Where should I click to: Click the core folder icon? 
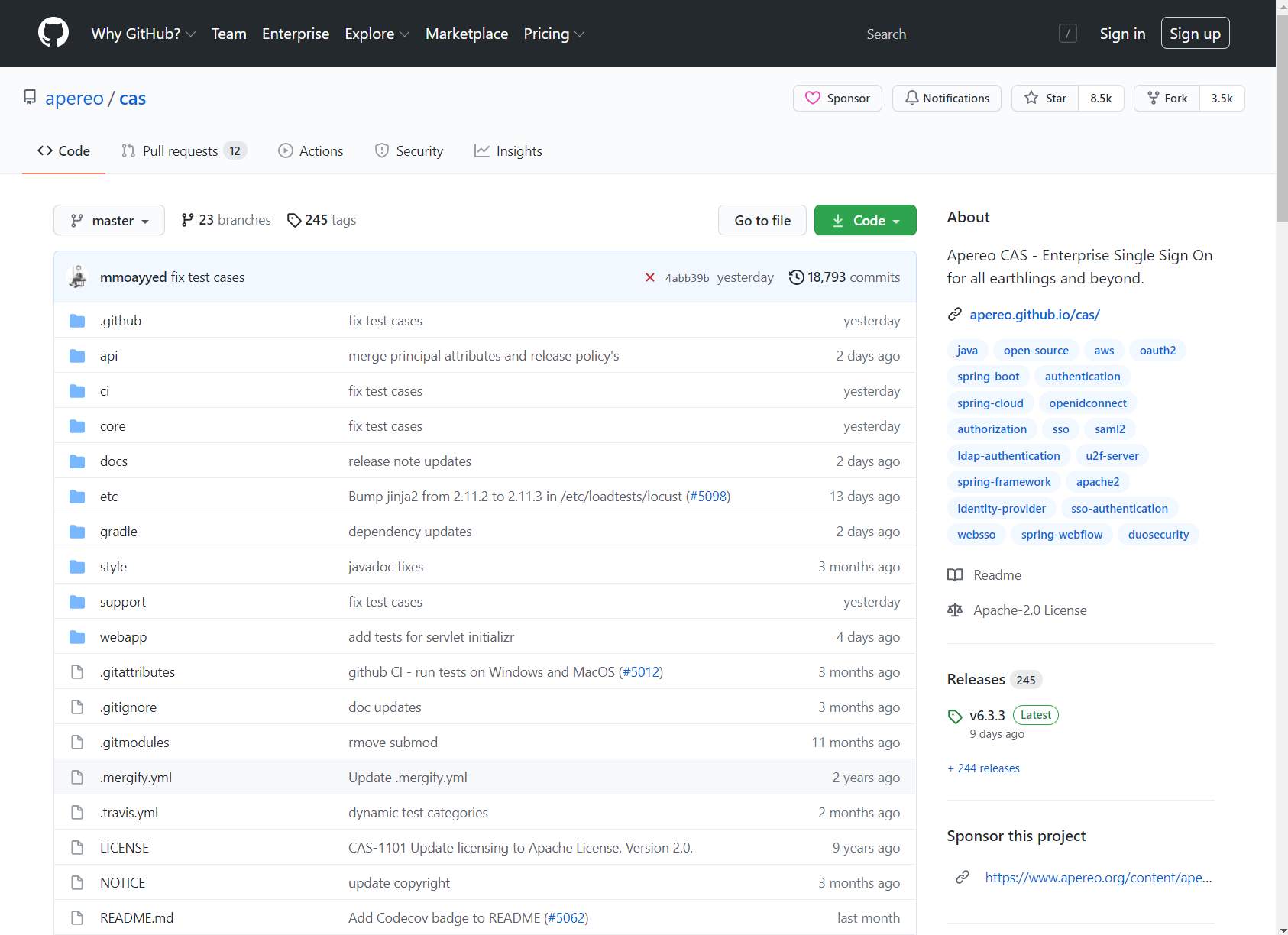[x=77, y=426]
